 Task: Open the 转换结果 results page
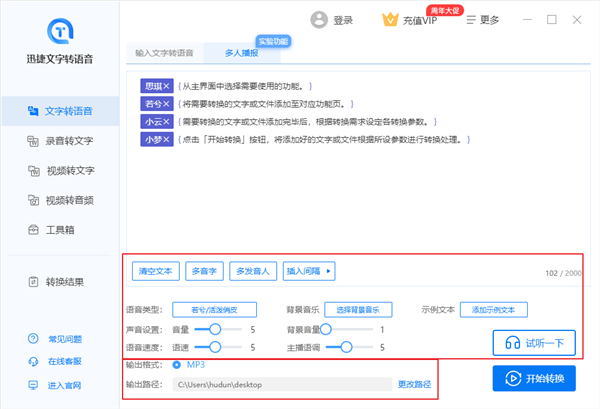point(60,282)
